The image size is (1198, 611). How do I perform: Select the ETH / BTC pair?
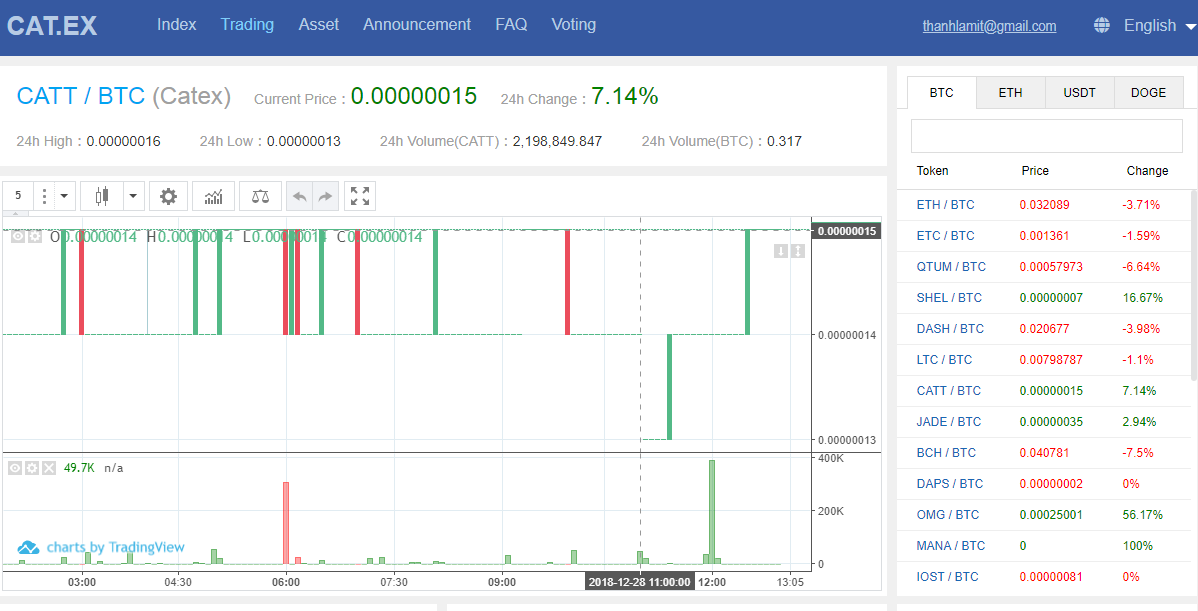click(945, 205)
